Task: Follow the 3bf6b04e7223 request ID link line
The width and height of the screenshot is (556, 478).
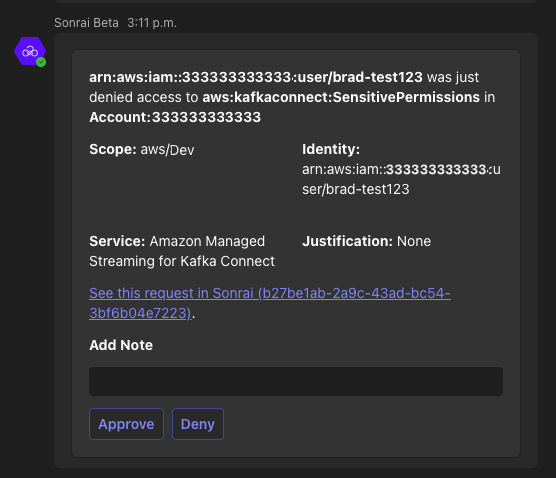Action: tap(140, 313)
